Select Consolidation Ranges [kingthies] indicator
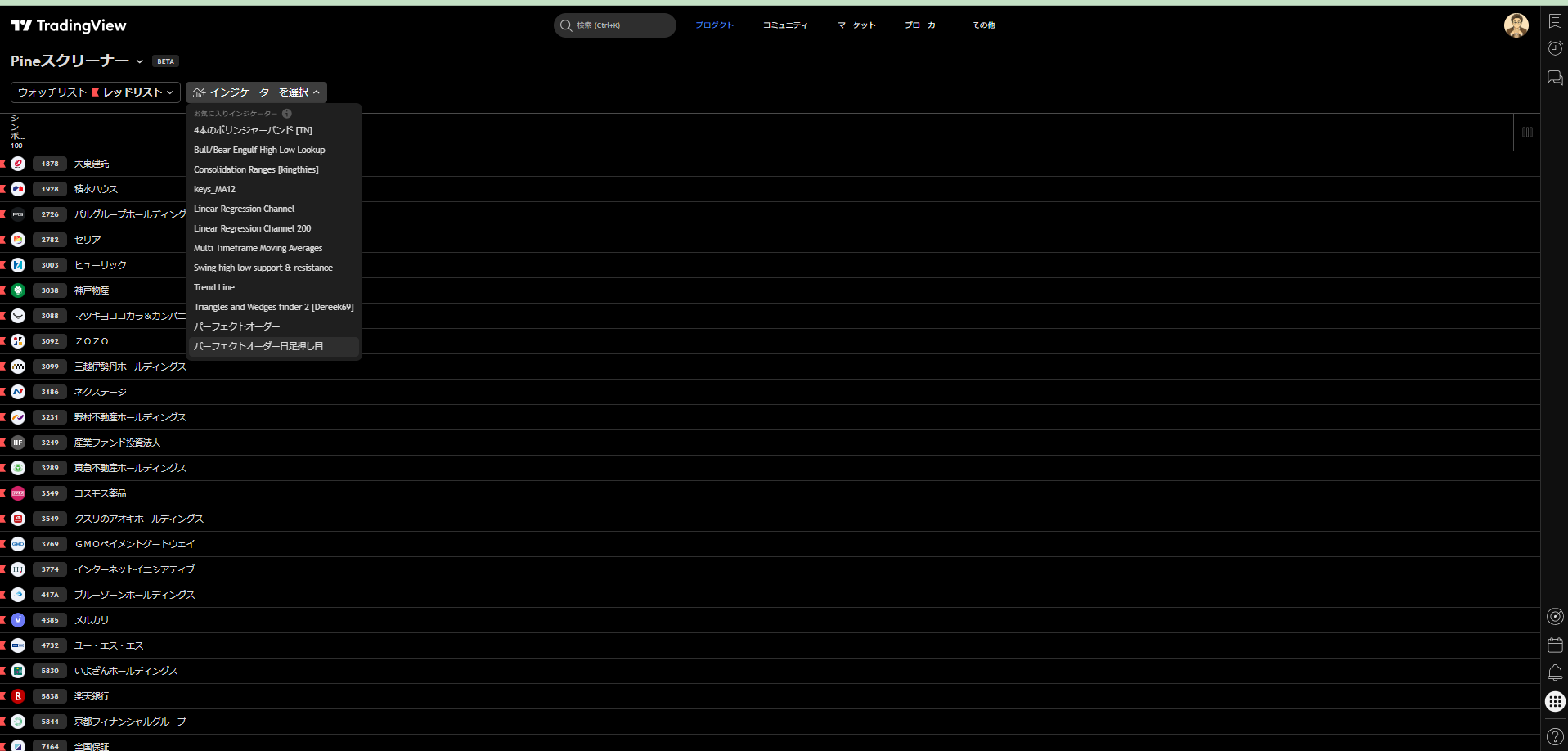 click(x=274, y=169)
